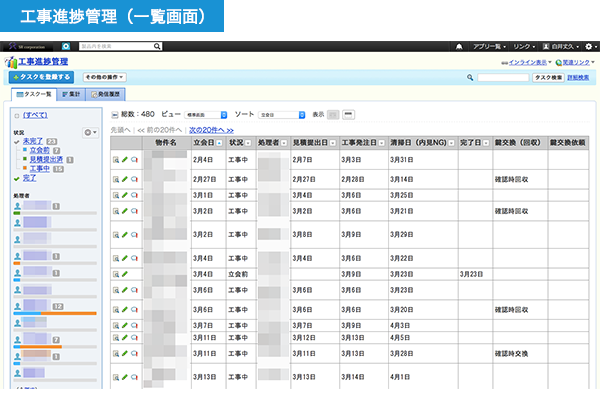Click the task search text field
Viewport: 600px width, 400px height.
[503, 78]
